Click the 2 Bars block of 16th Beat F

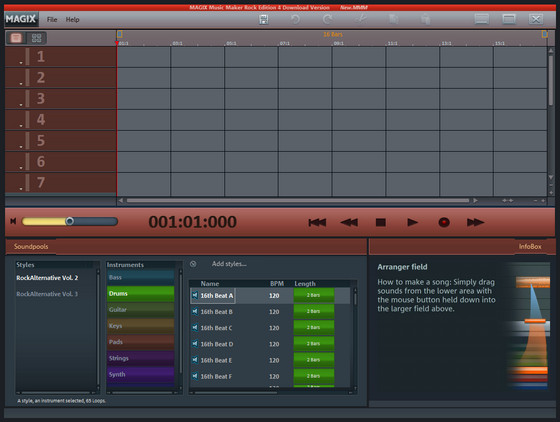[x=314, y=376]
